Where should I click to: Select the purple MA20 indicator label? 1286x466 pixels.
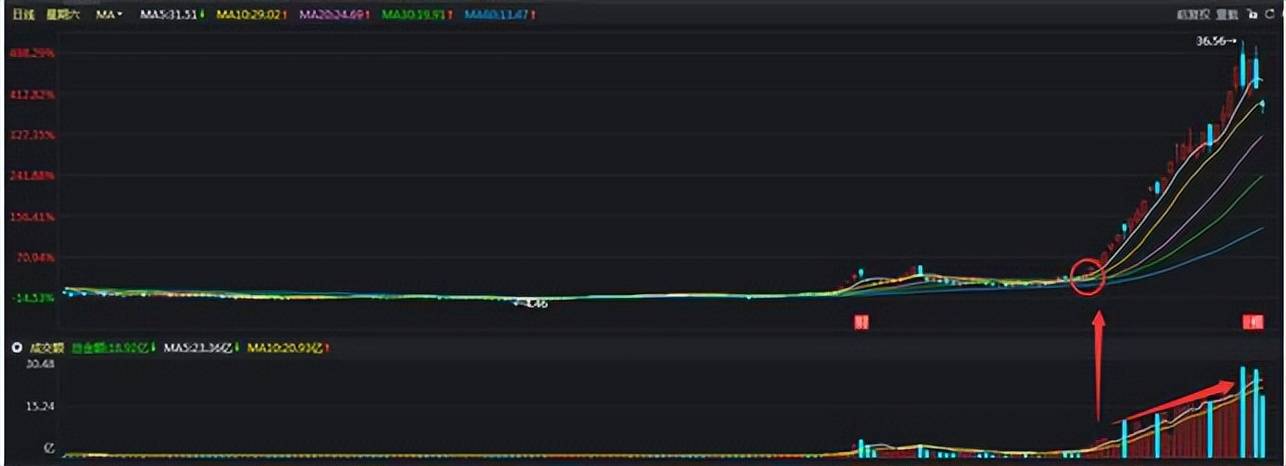click(335, 15)
